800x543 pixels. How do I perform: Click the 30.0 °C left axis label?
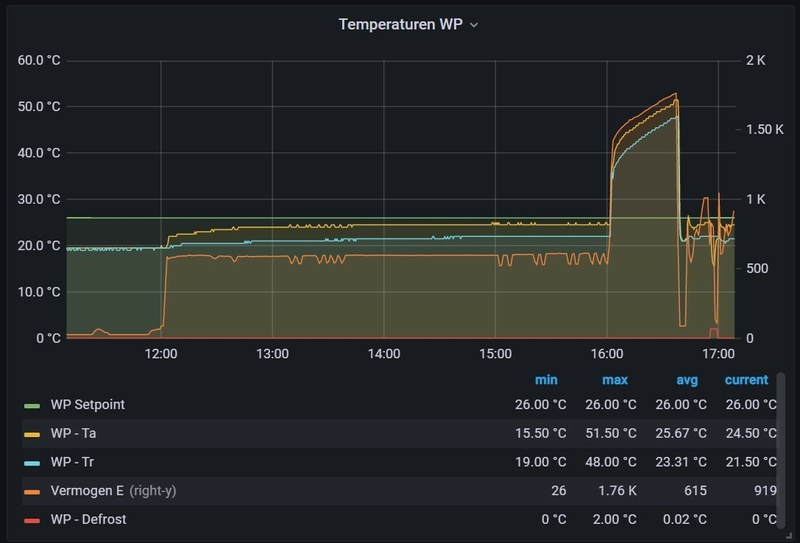(x=39, y=199)
